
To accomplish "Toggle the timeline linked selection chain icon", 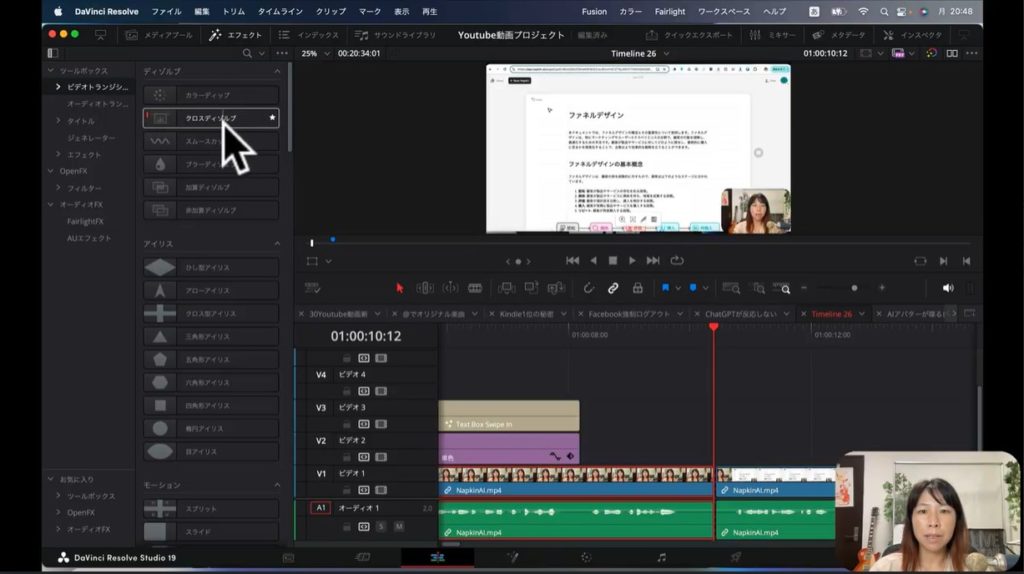I will click(x=613, y=288).
